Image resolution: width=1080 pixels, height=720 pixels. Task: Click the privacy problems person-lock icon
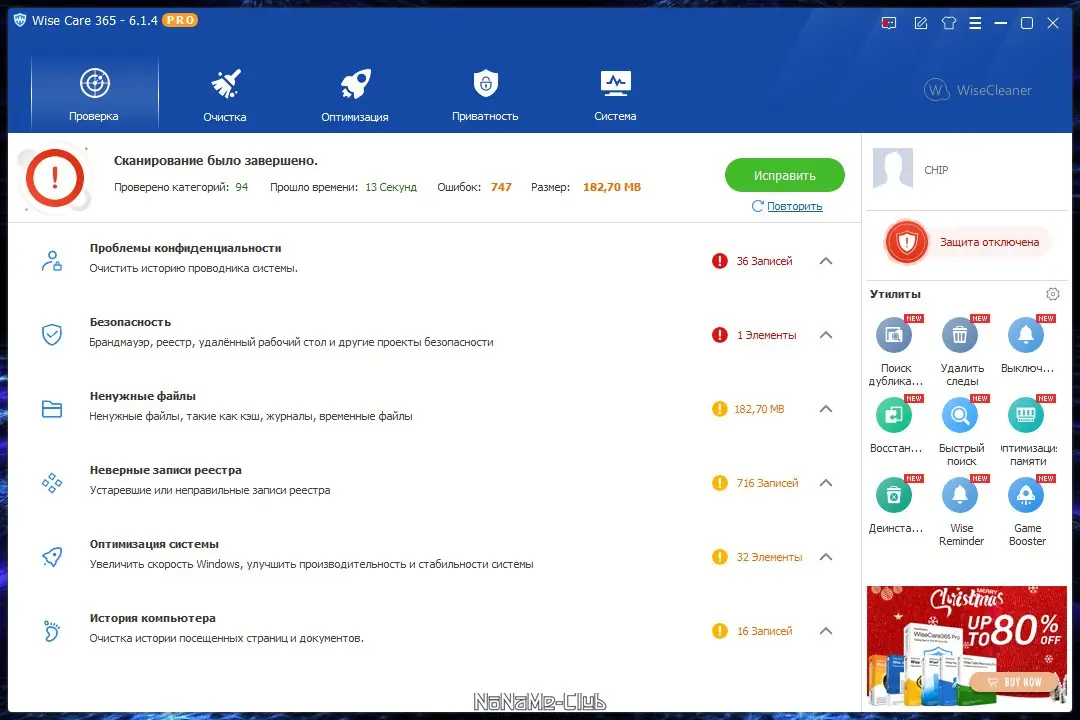coord(52,261)
